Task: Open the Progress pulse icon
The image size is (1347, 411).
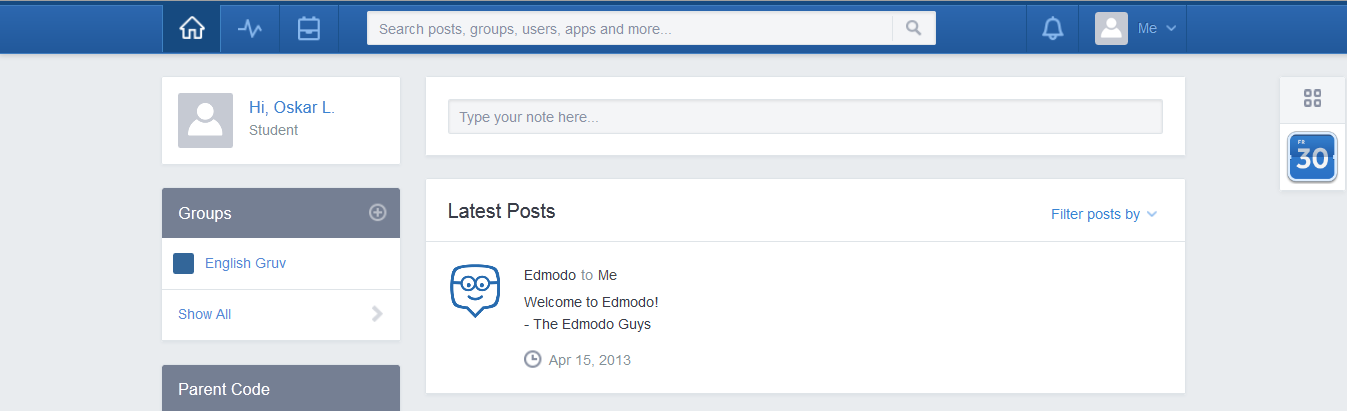Action: point(249,29)
